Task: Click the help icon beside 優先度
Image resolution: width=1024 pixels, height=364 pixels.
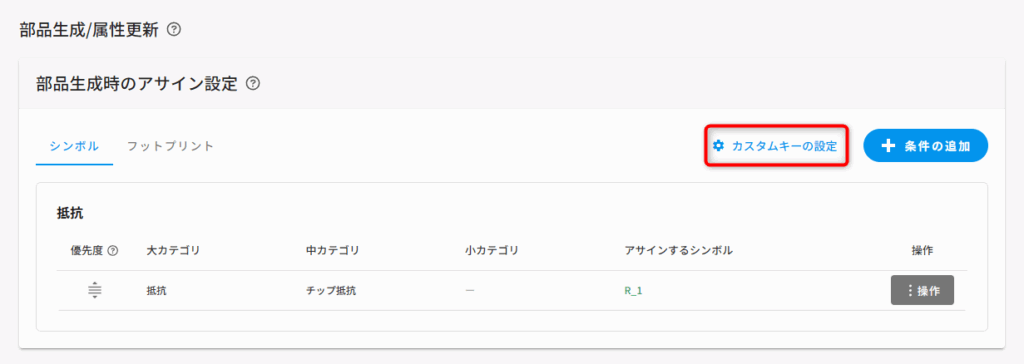Action: coord(113,250)
